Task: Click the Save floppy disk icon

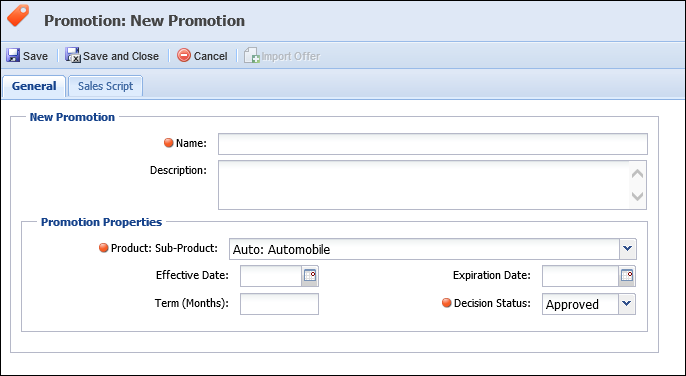Action: coord(13,56)
